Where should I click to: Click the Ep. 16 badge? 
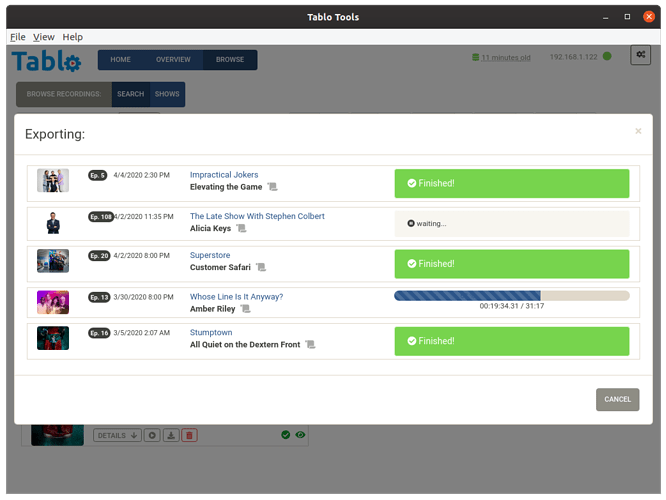(99, 333)
